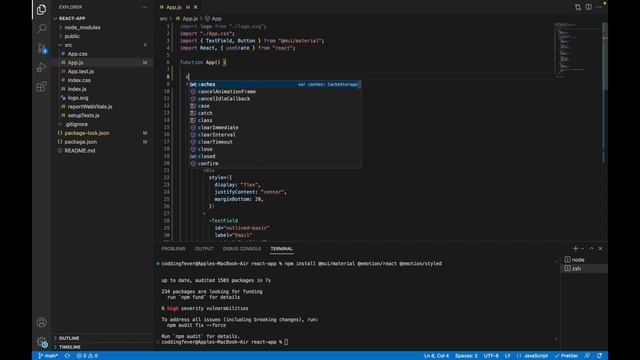This screenshot has height=360, width=640.
Task: Close the App.js editor tab
Action: [196, 7]
